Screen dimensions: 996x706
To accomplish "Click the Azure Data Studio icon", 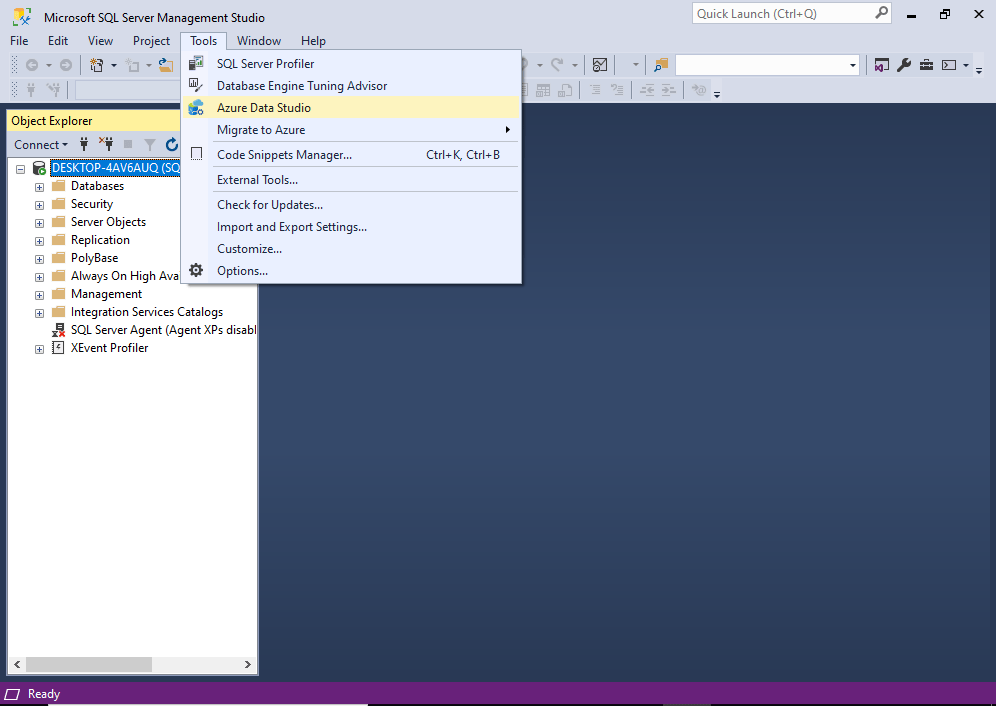I will click(196, 107).
